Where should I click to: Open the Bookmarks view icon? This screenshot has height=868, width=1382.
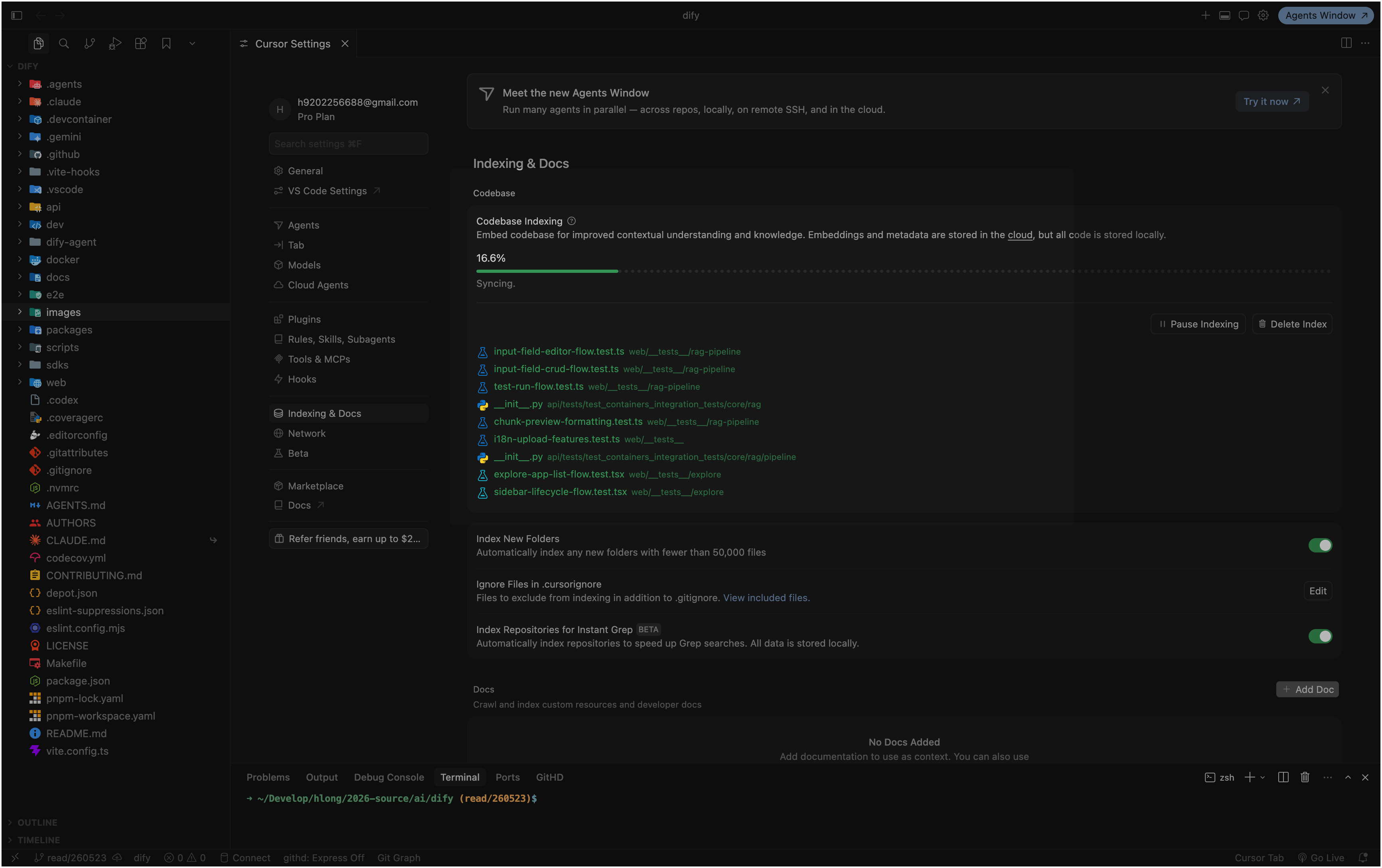[166, 43]
